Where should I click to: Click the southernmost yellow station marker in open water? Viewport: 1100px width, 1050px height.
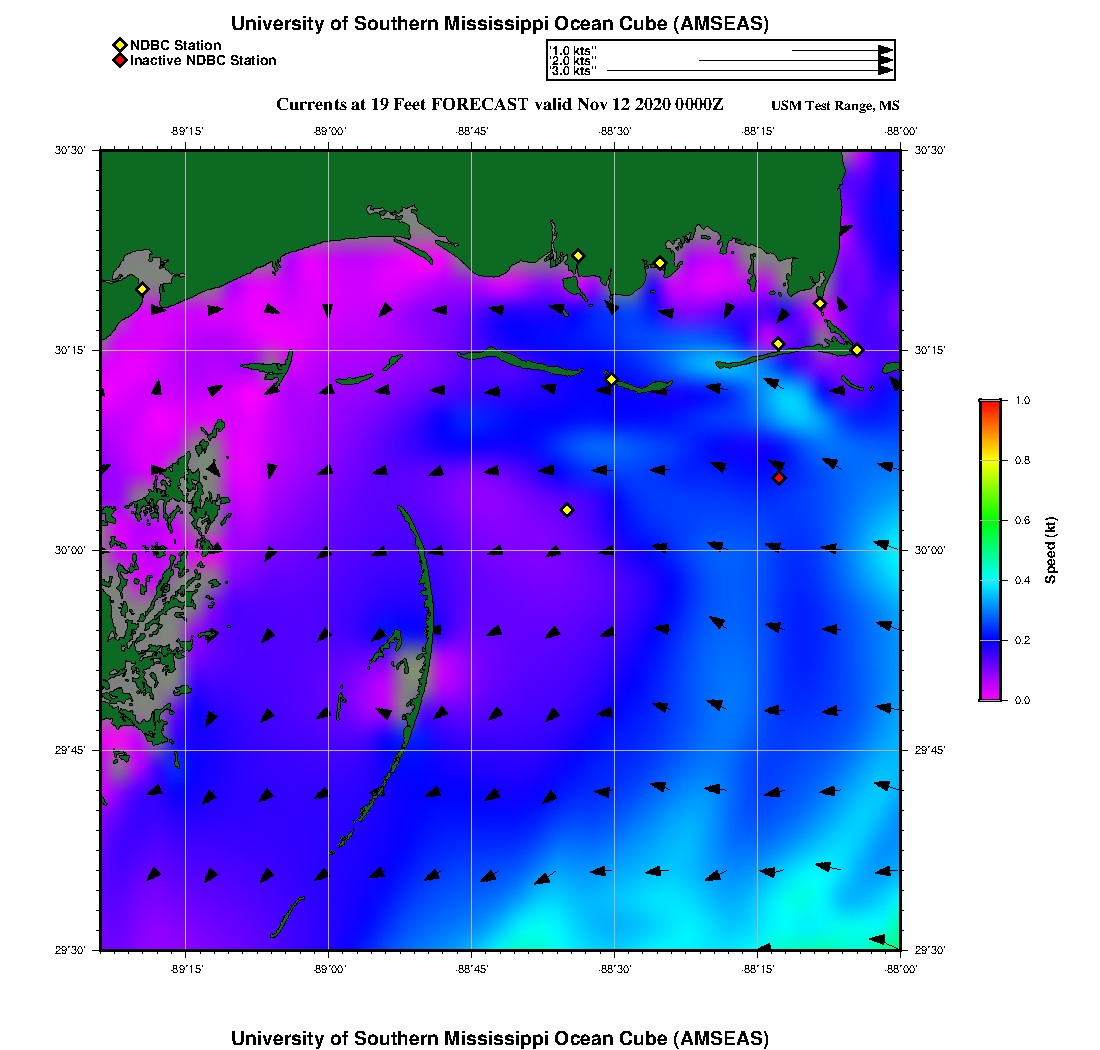[x=567, y=510]
